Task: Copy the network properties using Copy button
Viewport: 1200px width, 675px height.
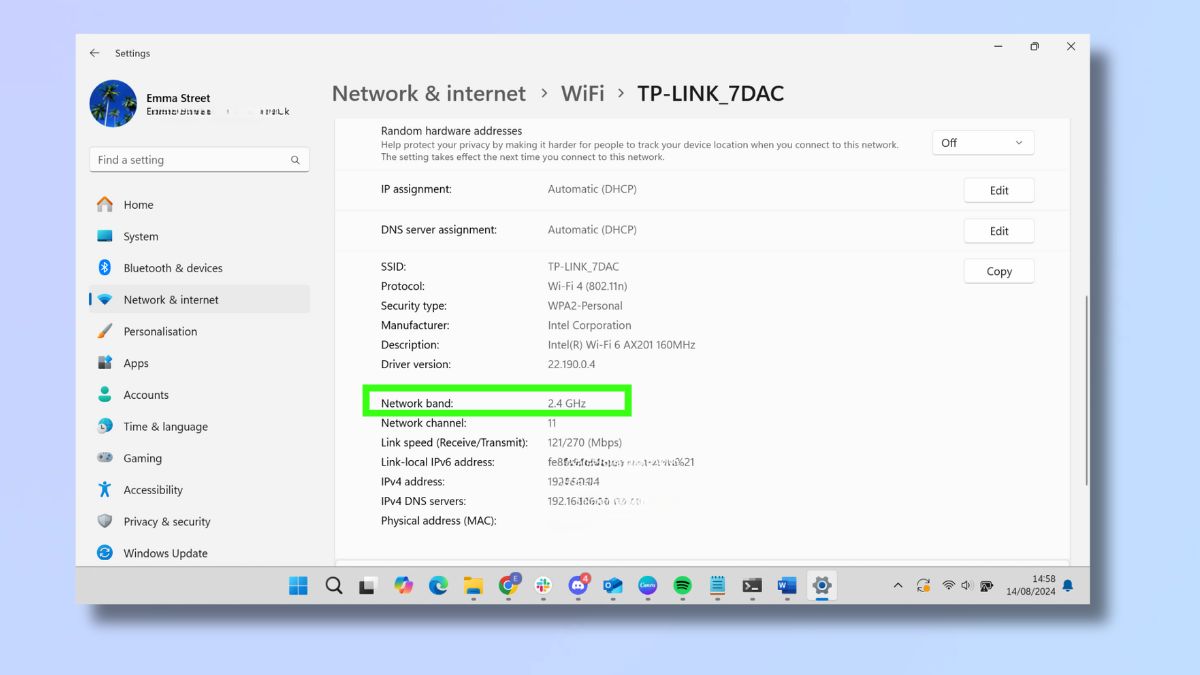Action: pos(998,270)
